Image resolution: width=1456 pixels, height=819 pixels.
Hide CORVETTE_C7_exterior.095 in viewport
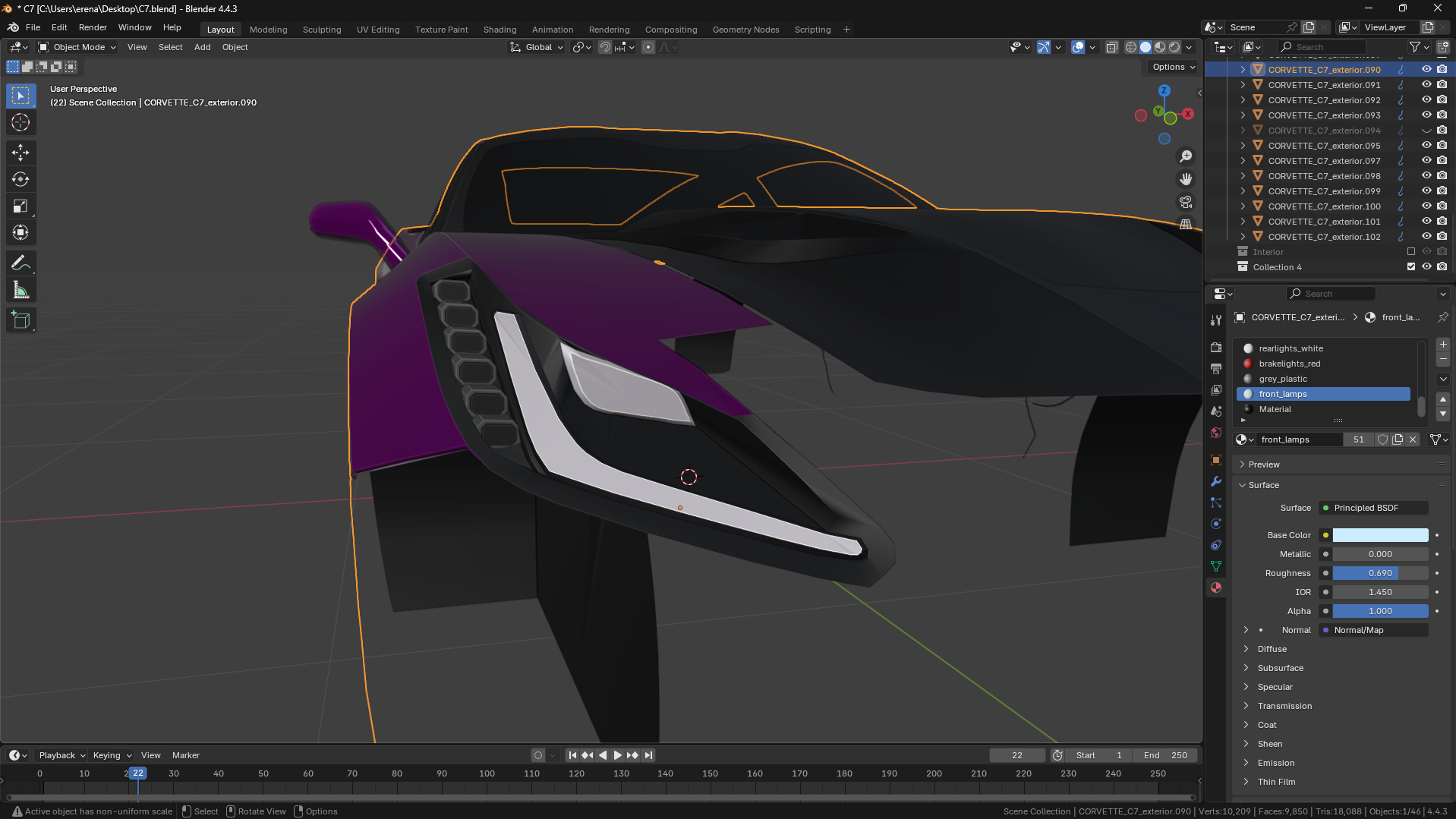point(1426,146)
